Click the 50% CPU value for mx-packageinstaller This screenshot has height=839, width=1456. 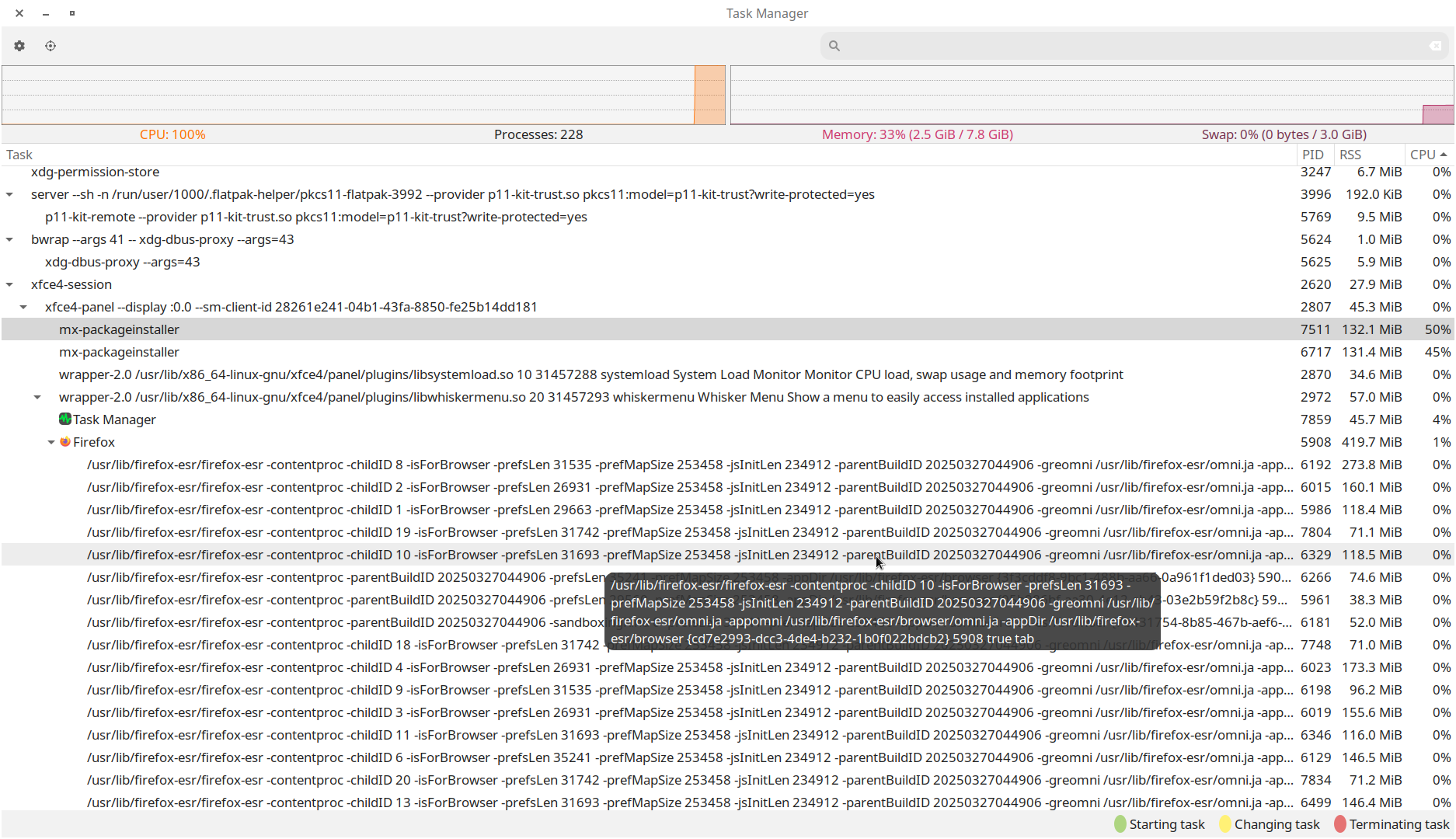point(1437,329)
